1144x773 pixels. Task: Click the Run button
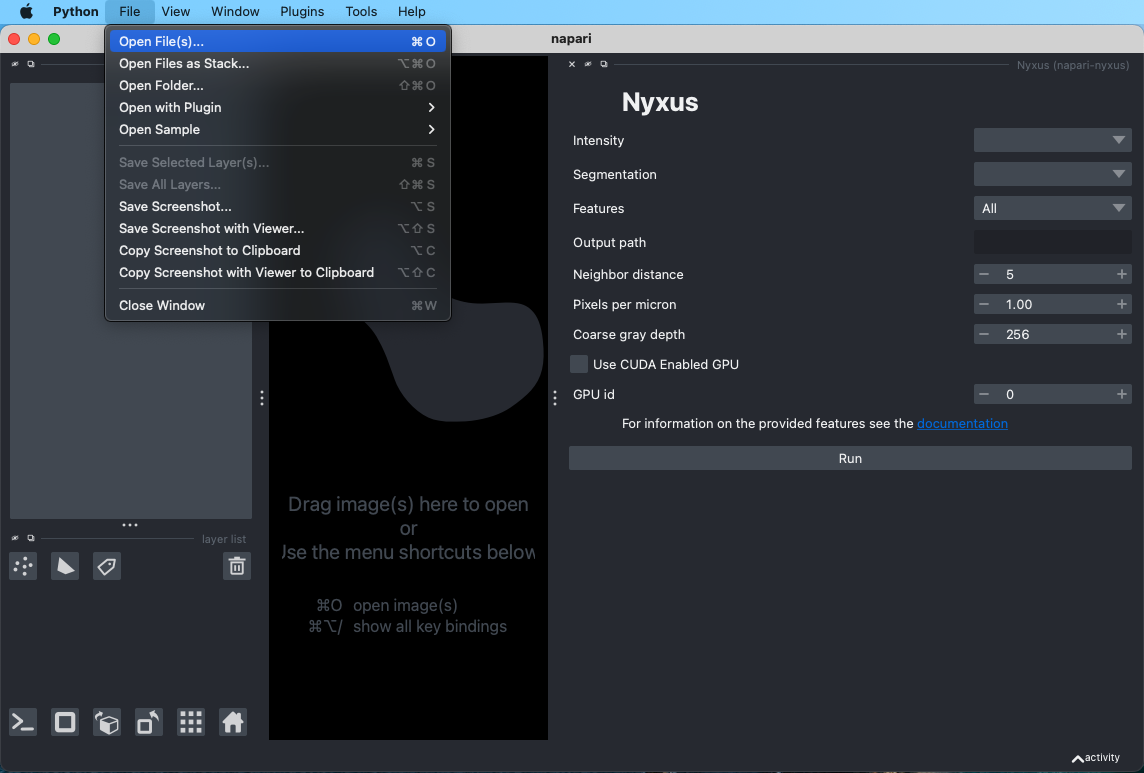click(850, 458)
